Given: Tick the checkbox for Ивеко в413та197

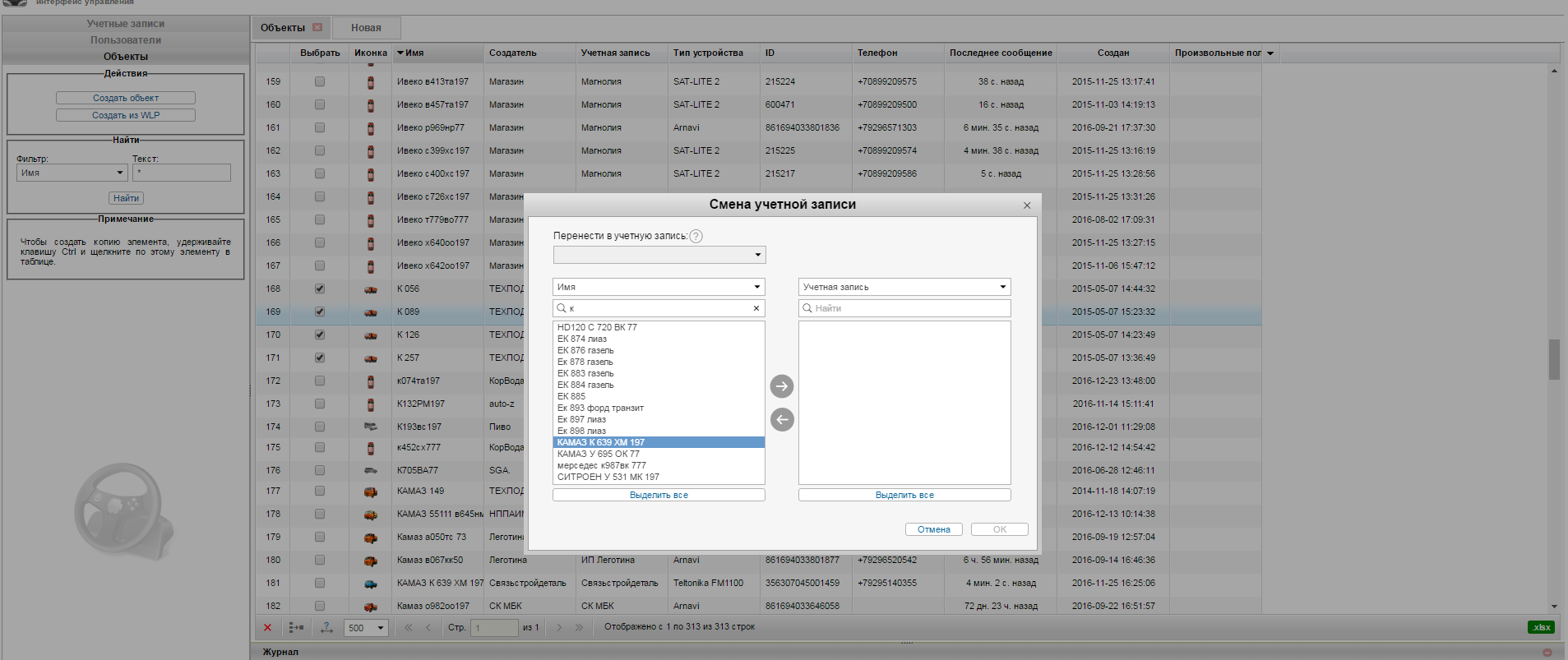Looking at the screenshot, I should pyautogui.click(x=320, y=82).
